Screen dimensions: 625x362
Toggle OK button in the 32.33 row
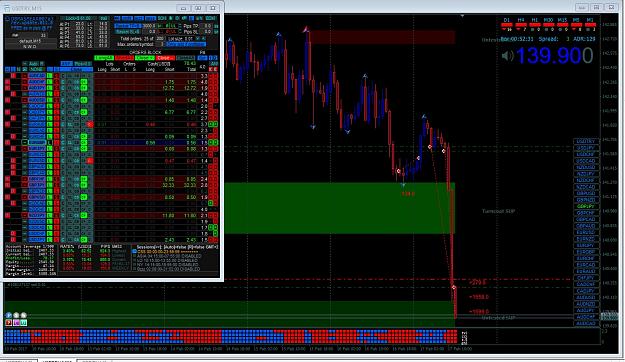[x=84, y=185]
